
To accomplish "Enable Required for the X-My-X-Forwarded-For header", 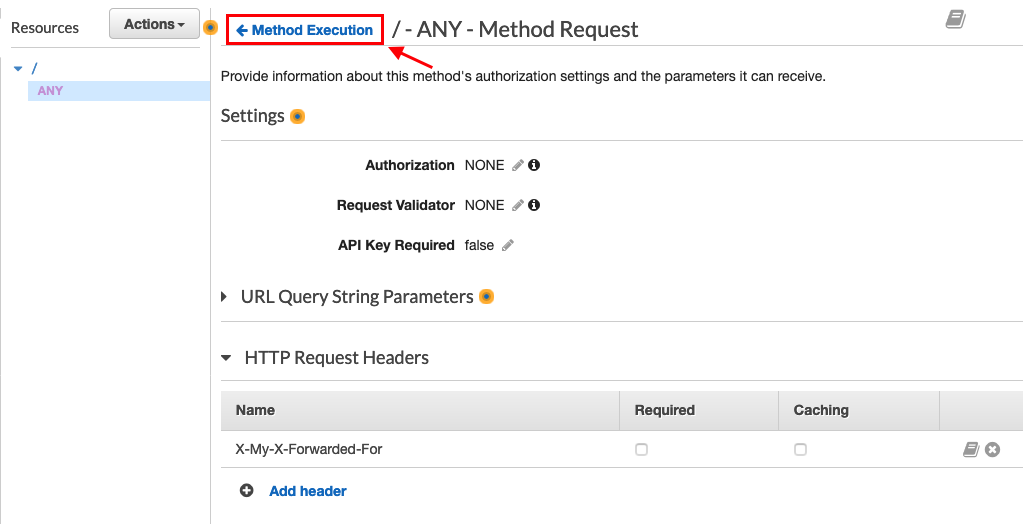I will coord(641,450).
